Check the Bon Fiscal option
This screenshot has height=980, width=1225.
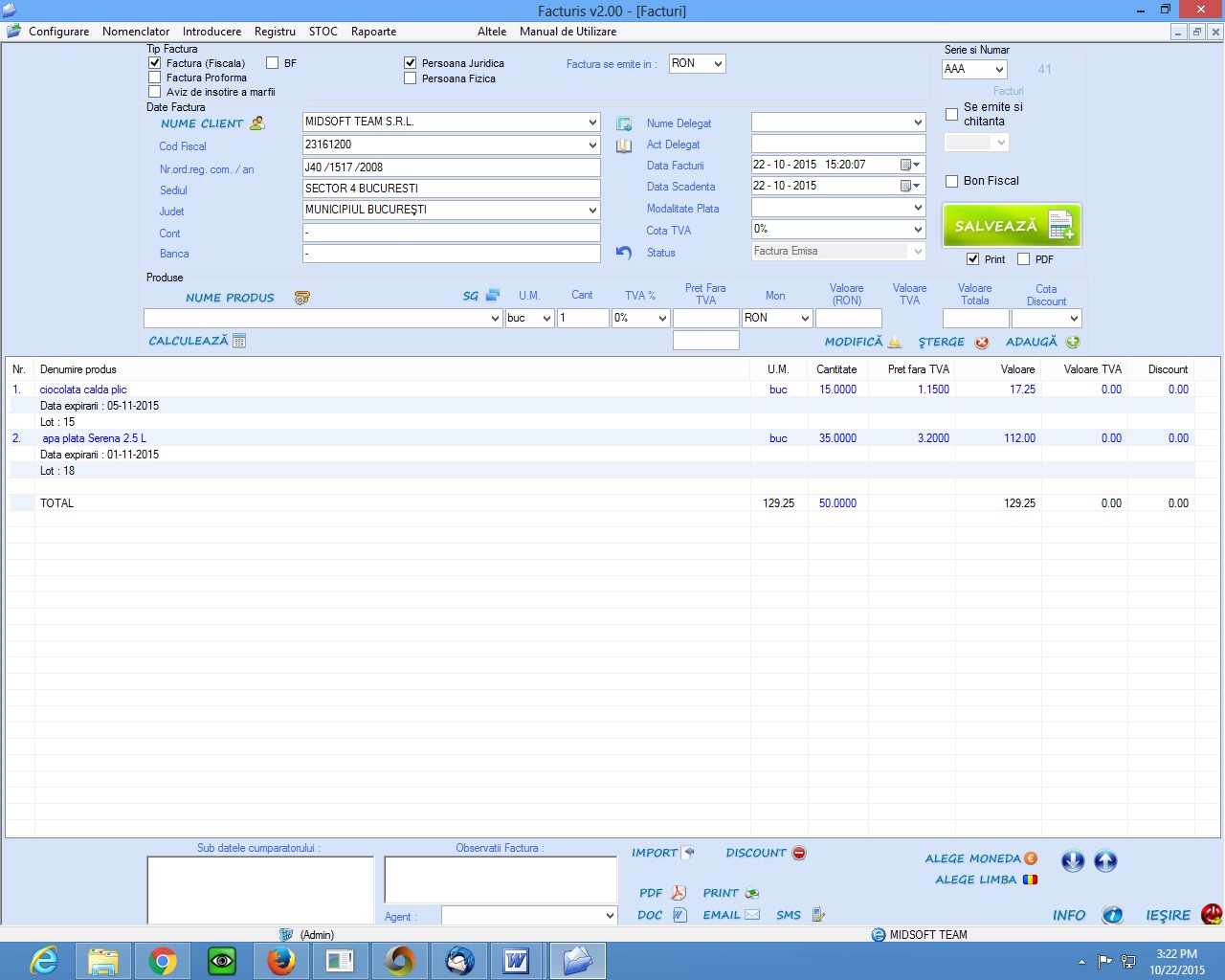(x=951, y=181)
